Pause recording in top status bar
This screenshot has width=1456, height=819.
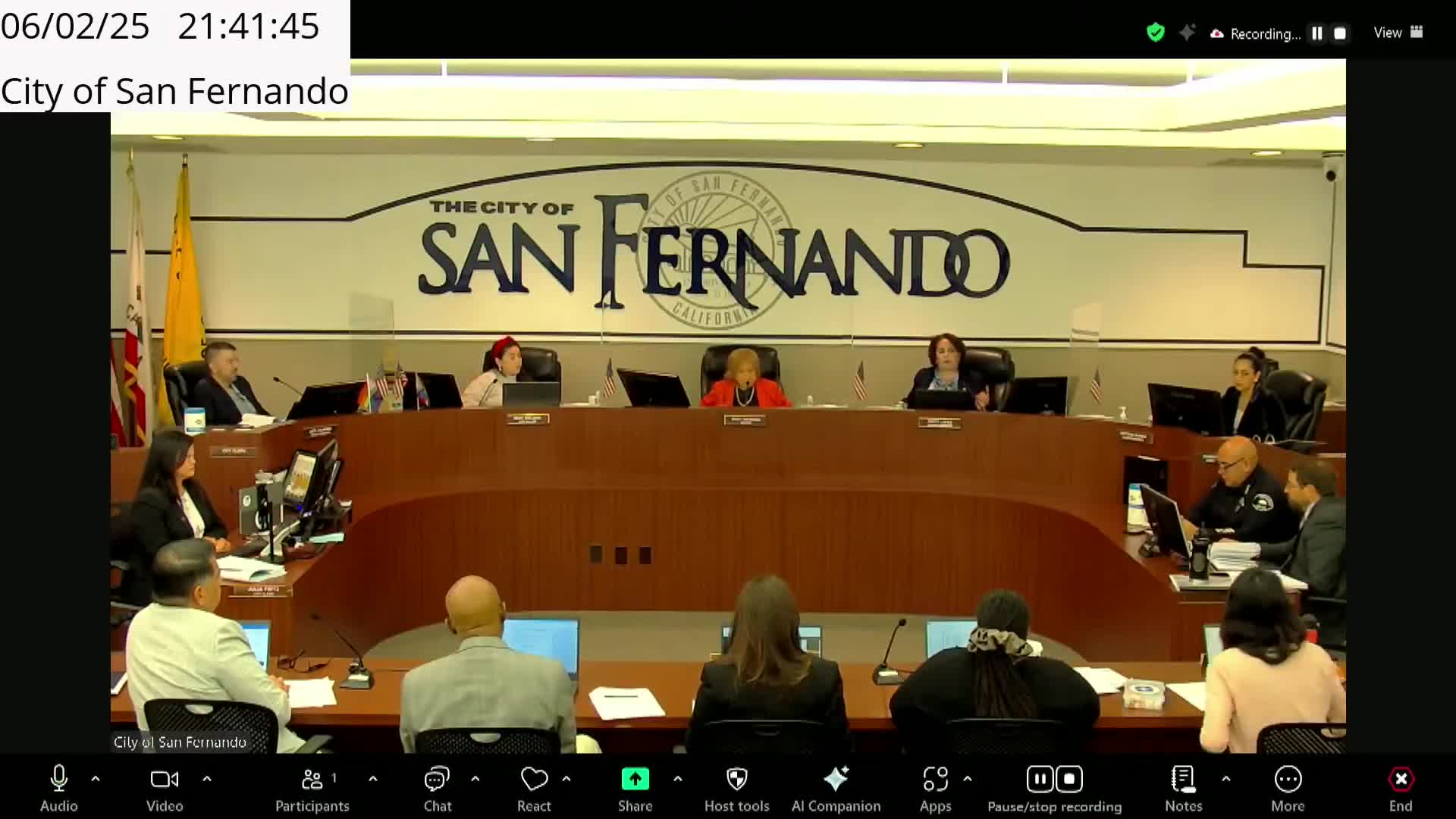coord(1317,33)
